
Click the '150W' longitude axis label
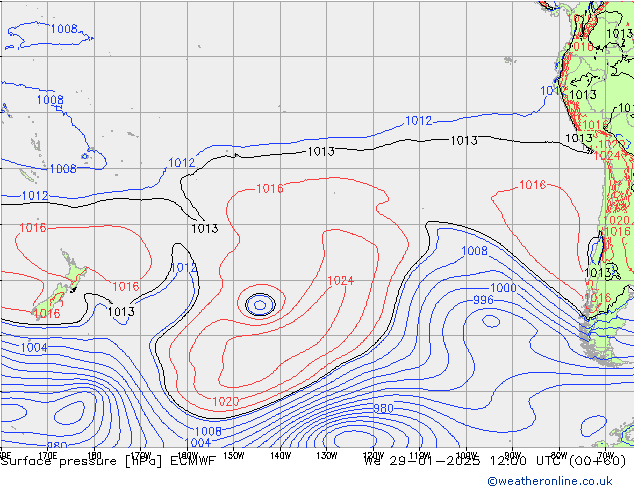click(x=234, y=455)
